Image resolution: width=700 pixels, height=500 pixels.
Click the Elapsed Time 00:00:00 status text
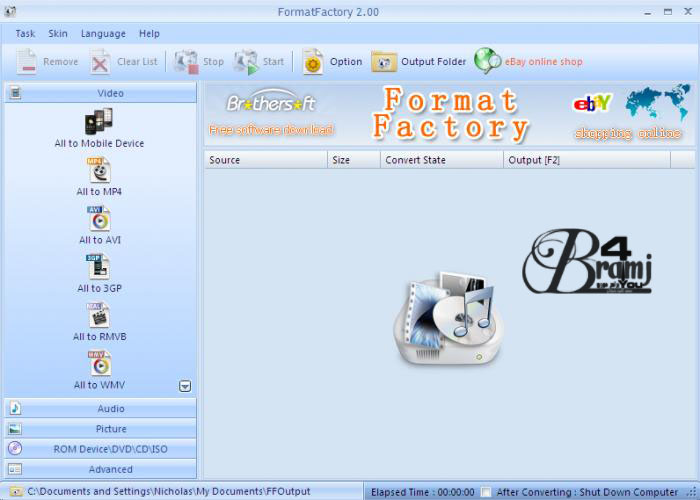point(423,492)
